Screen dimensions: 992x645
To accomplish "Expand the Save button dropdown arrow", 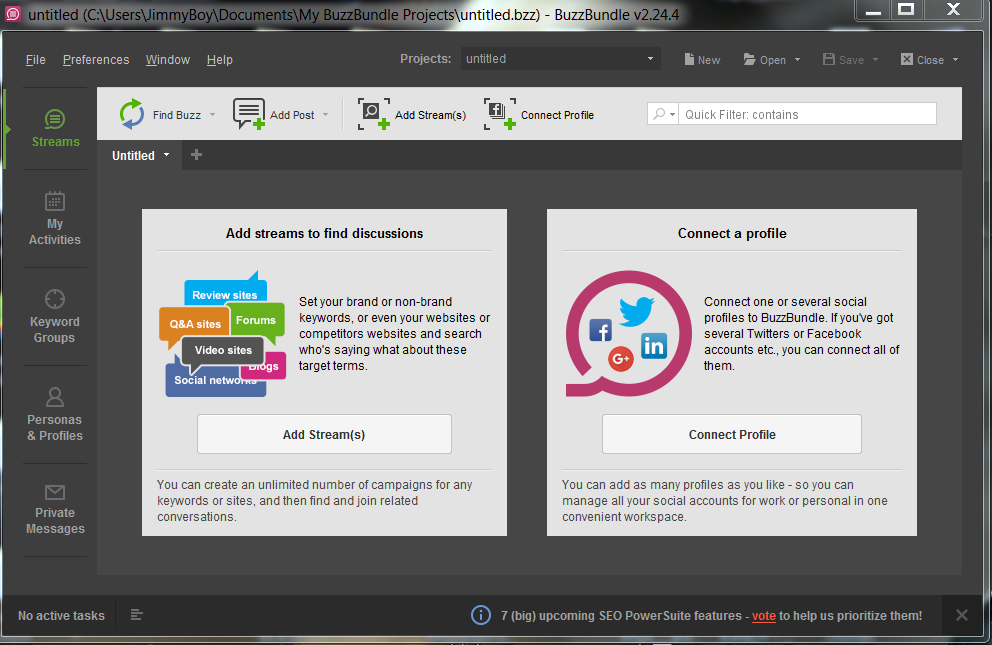I will 876,60.
